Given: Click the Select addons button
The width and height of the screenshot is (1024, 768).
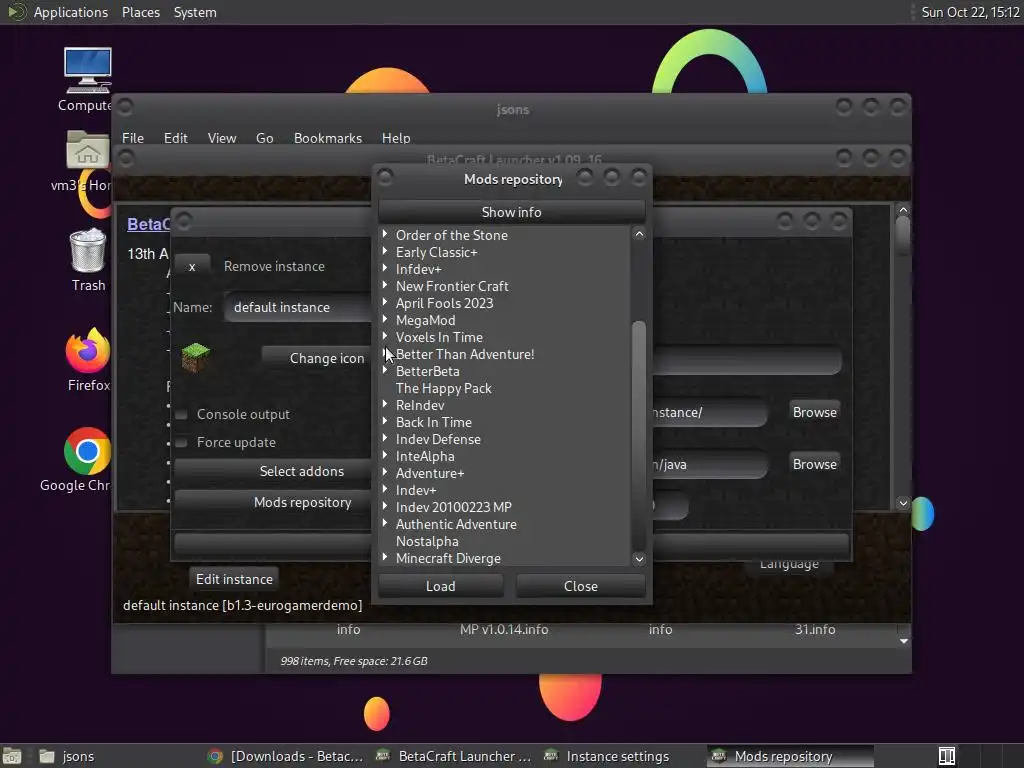Looking at the screenshot, I should (273, 471).
